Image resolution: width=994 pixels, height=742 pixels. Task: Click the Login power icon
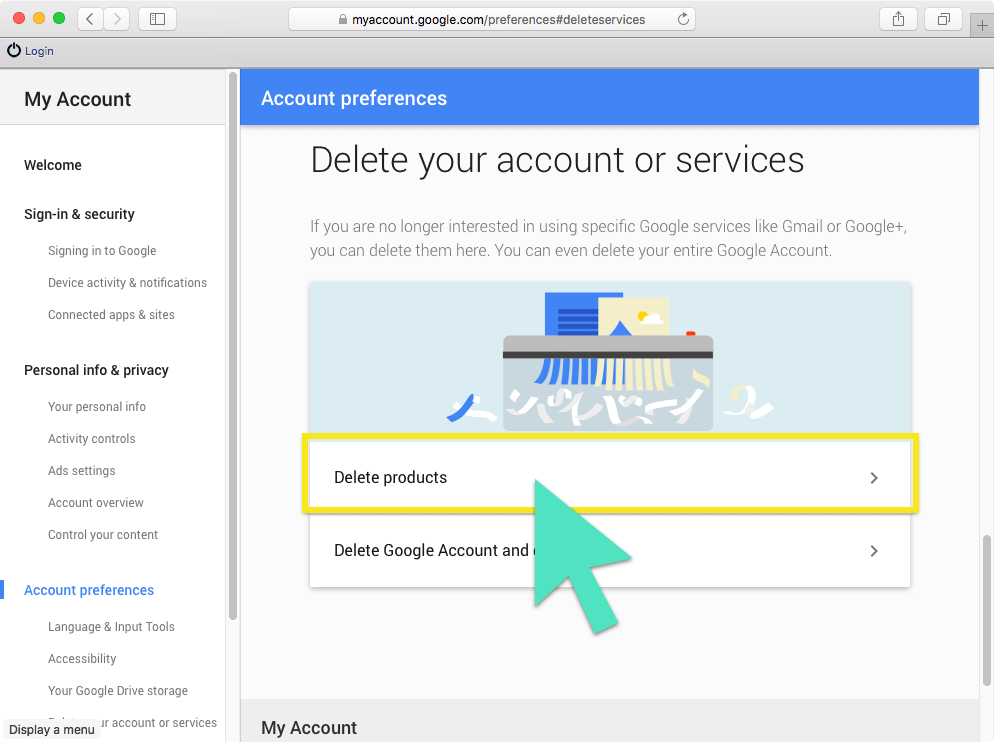coord(14,50)
